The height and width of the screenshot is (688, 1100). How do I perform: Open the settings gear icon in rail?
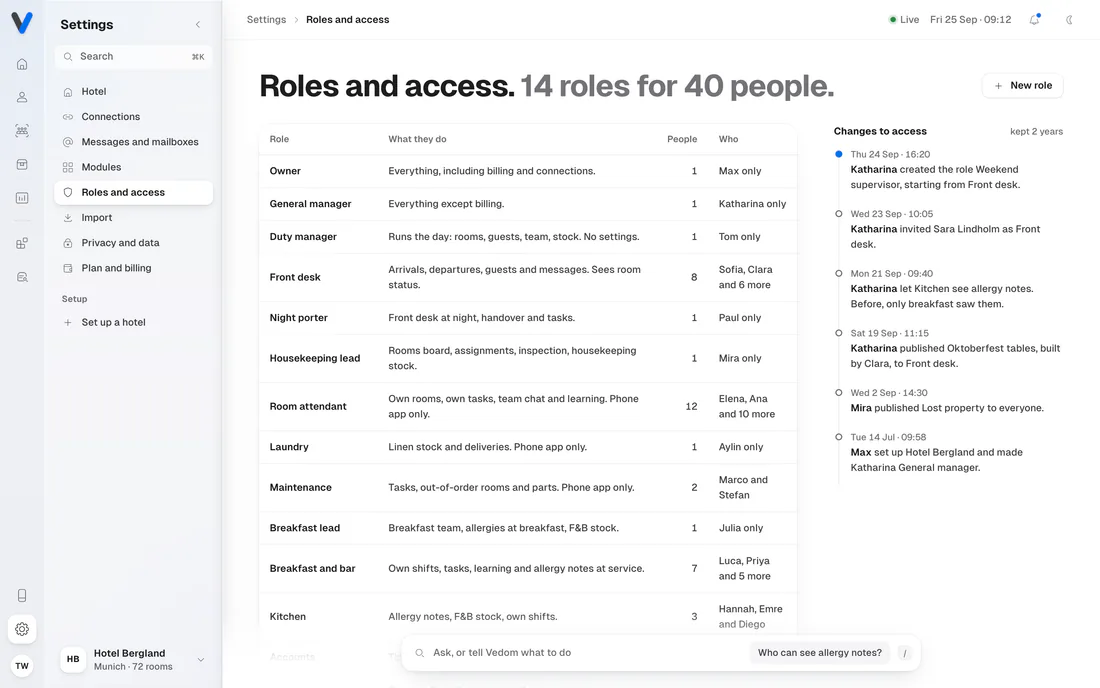pyautogui.click(x=22, y=629)
